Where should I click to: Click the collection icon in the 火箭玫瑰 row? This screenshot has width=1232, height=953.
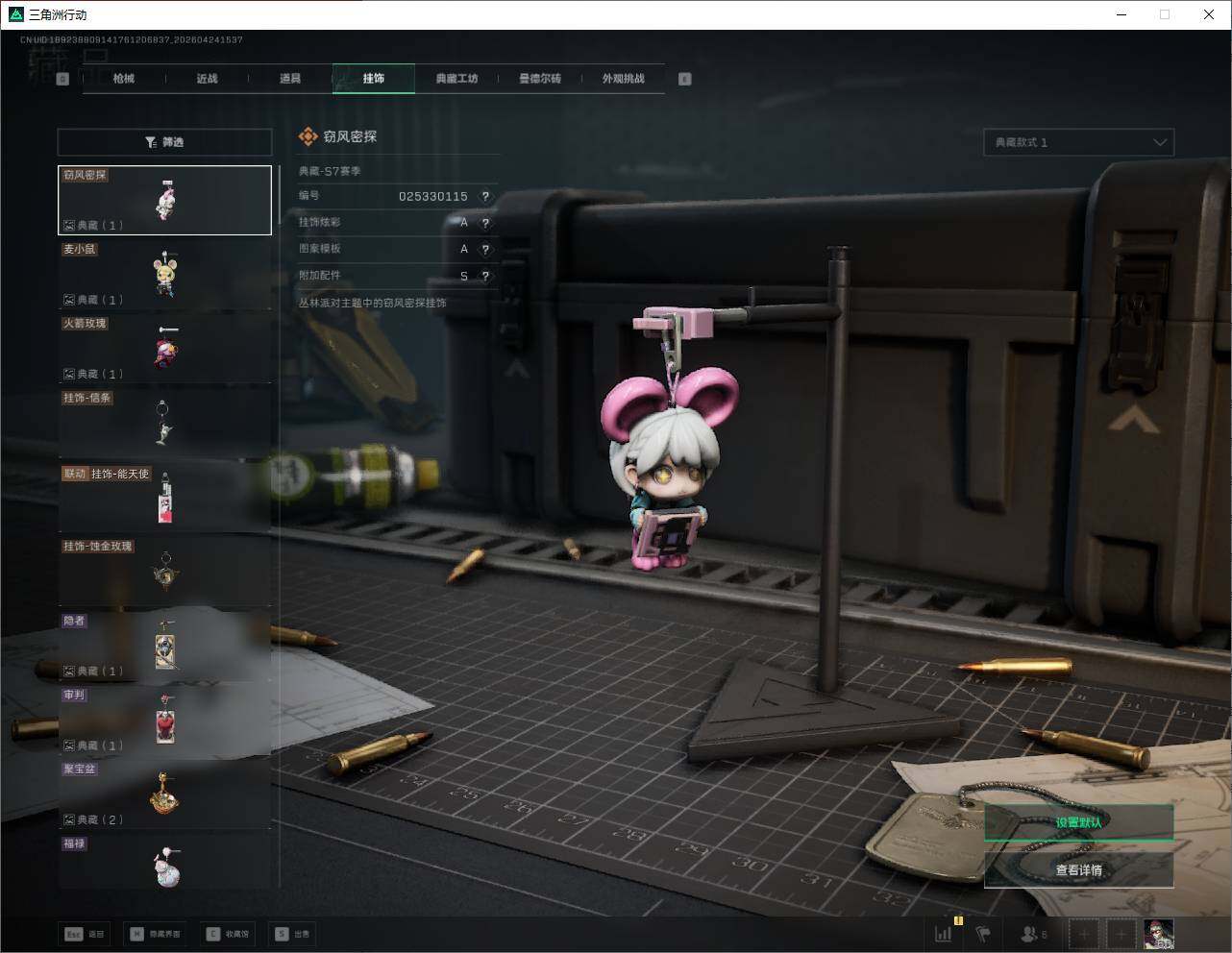69,374
